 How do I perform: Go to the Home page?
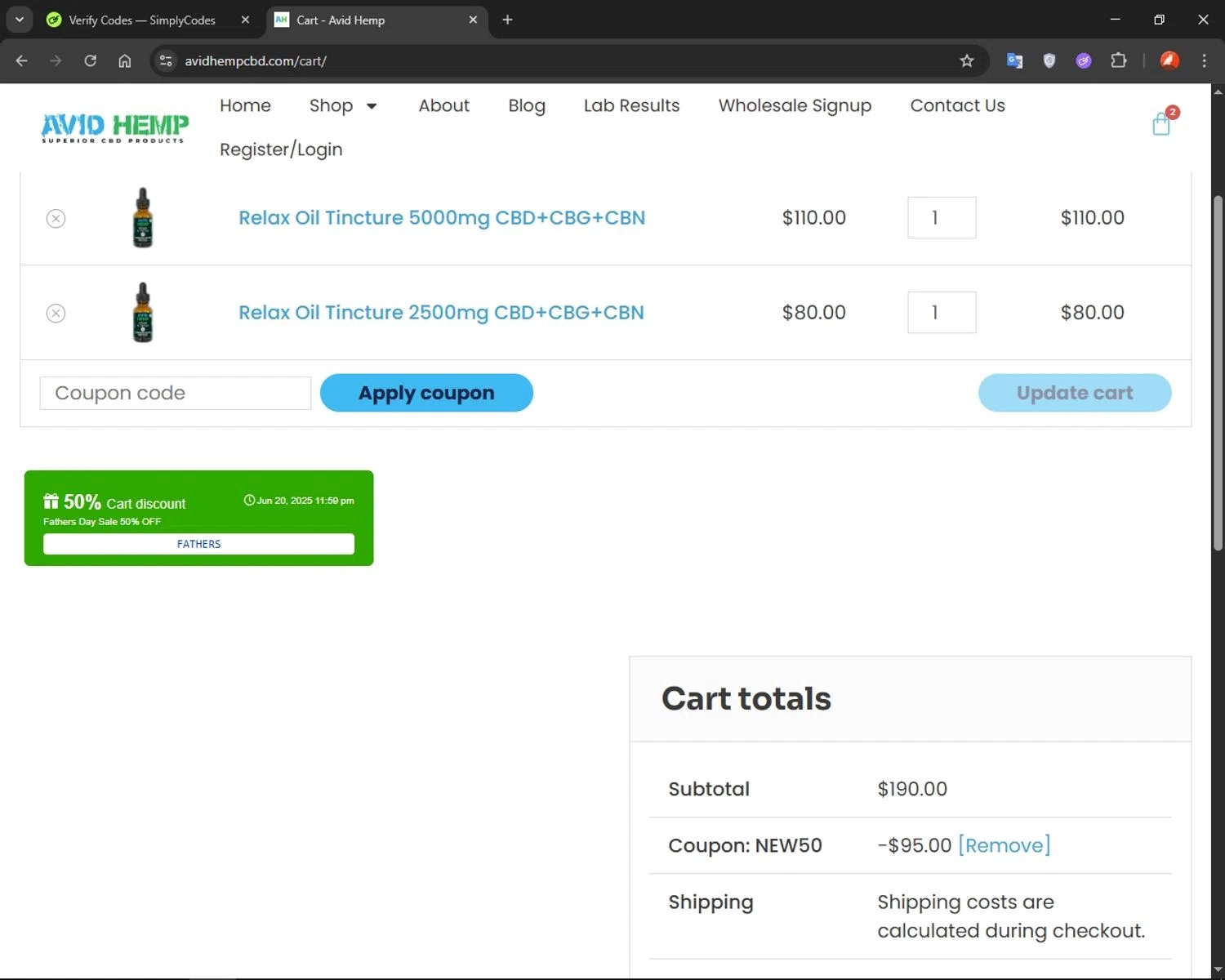tap(245, 105)
